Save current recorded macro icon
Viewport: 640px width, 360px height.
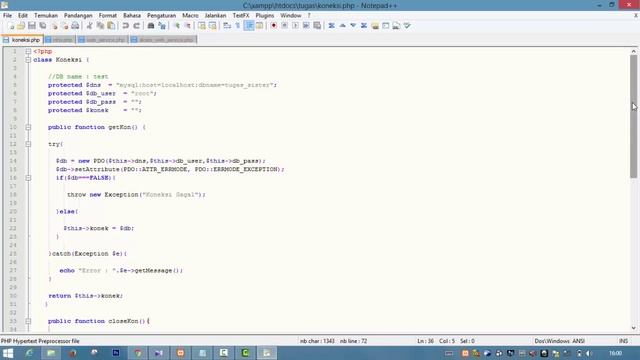(x=317, y=26)
